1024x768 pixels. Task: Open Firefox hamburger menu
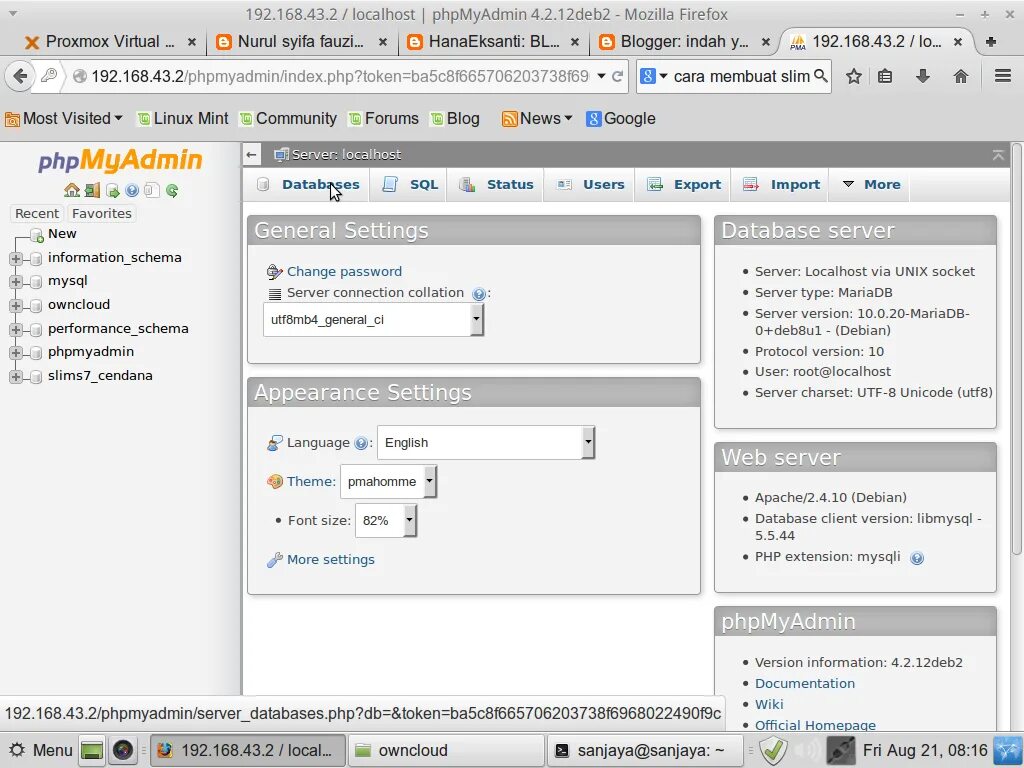pos(1003,76)
